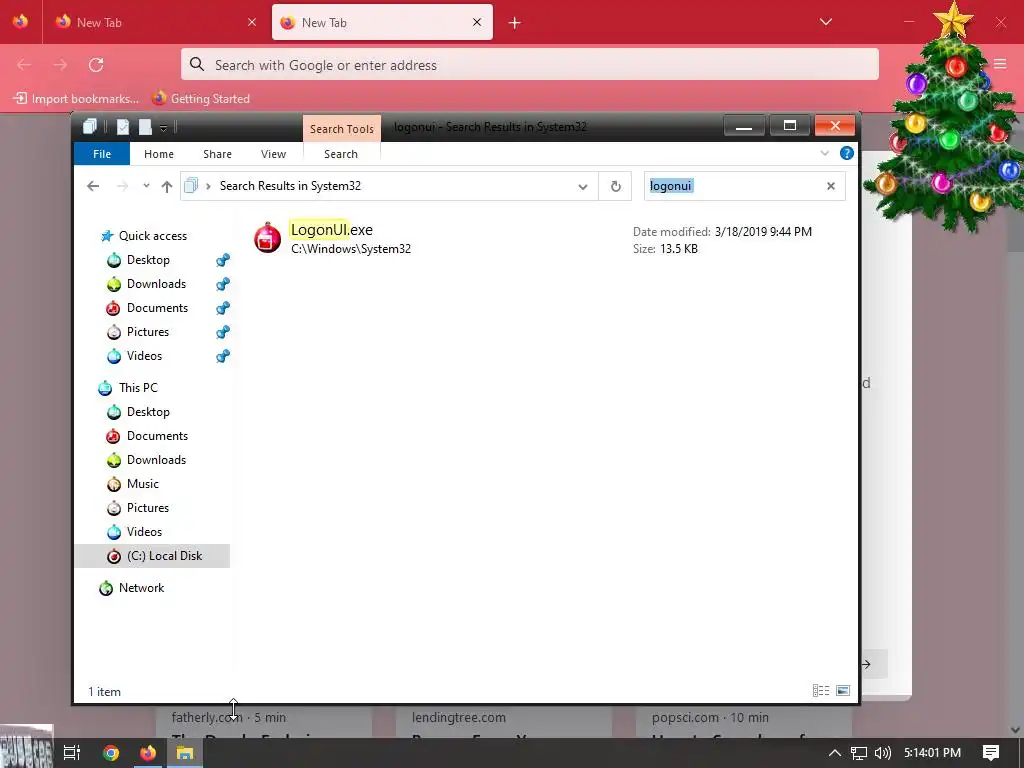Open the Getting Started bookmark
1024x768 pixels.
click(x=200, y=99)
